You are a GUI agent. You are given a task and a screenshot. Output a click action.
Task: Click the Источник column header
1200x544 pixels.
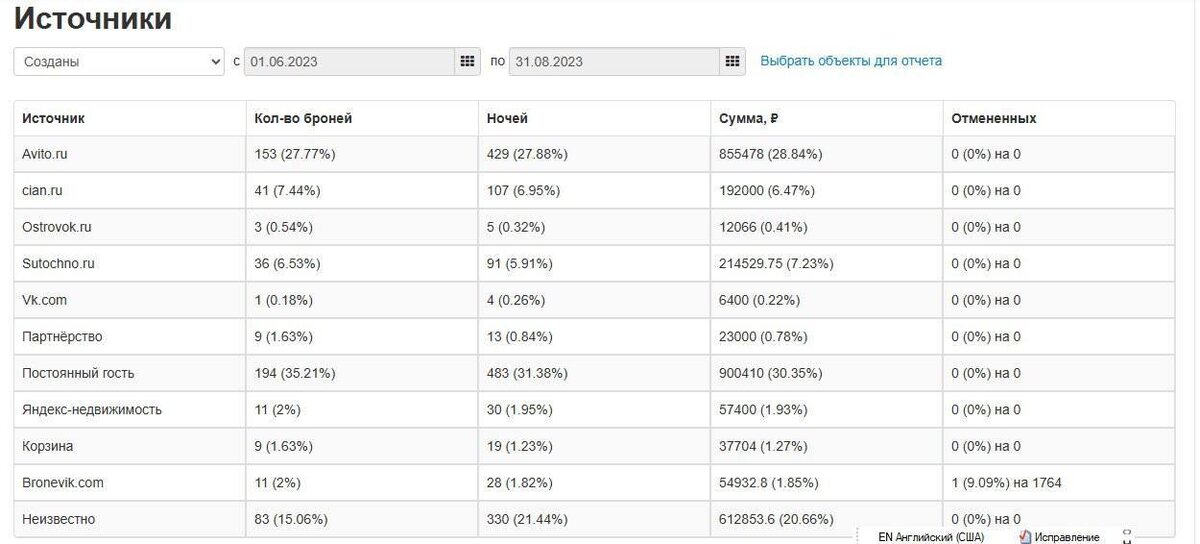(x=53, y=118)
